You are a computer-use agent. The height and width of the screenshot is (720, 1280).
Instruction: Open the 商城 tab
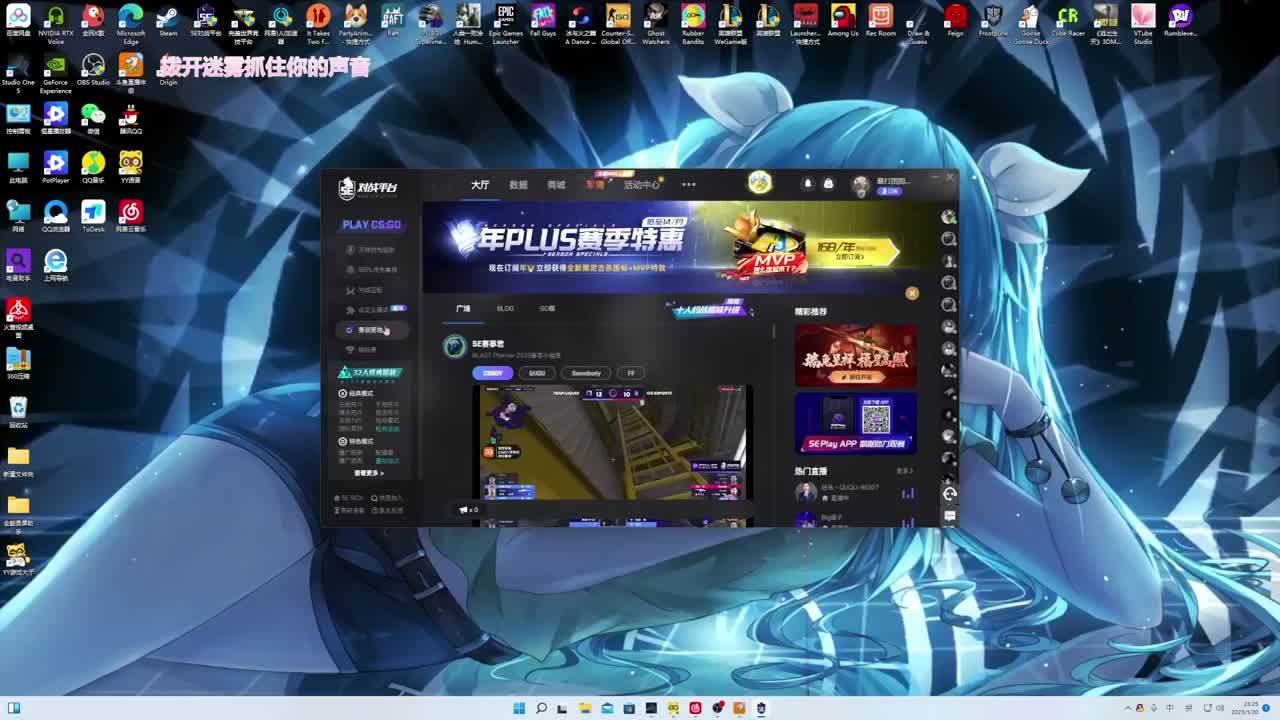(x=556, y=185)
